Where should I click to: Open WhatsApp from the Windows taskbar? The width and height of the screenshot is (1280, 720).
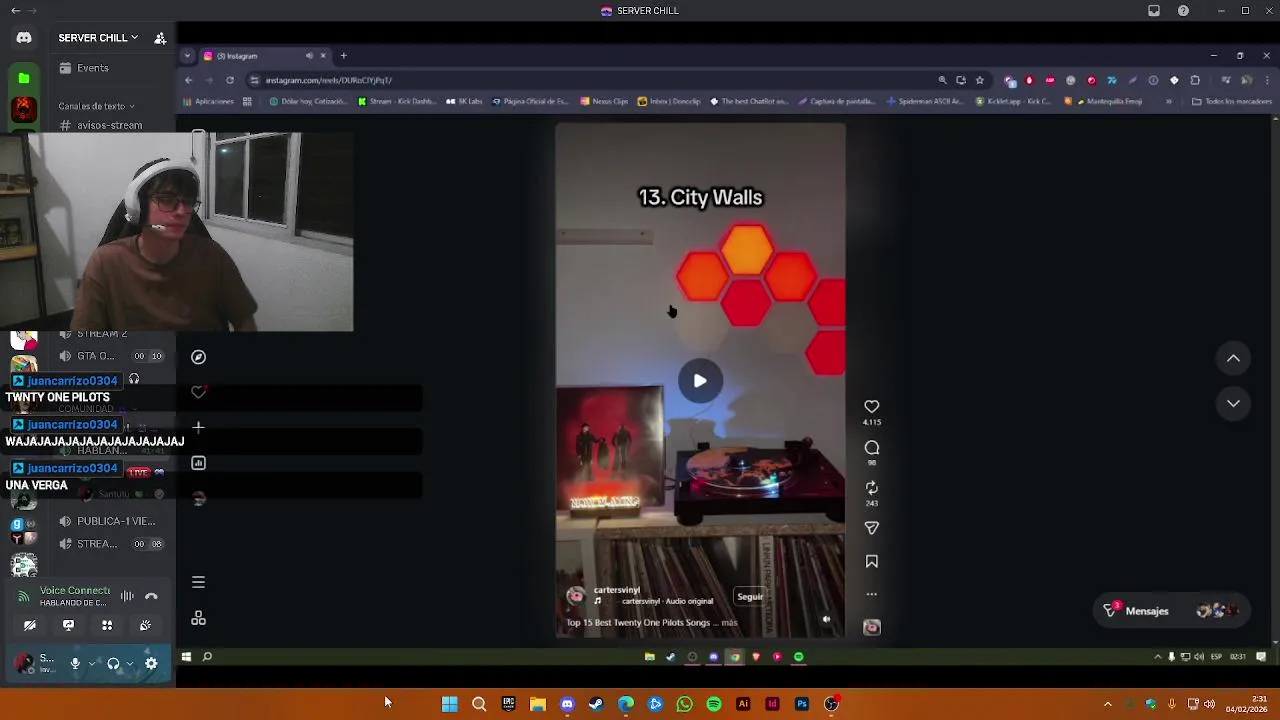coord(684,704)
